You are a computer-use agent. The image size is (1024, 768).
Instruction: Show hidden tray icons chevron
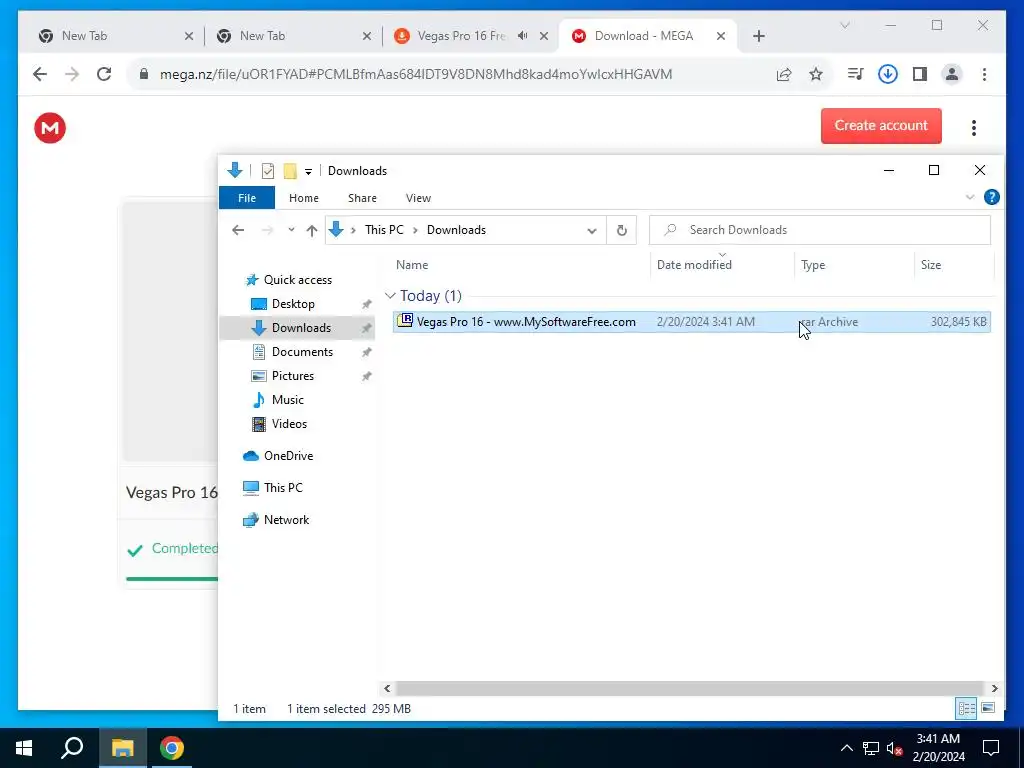click(846, 748)
